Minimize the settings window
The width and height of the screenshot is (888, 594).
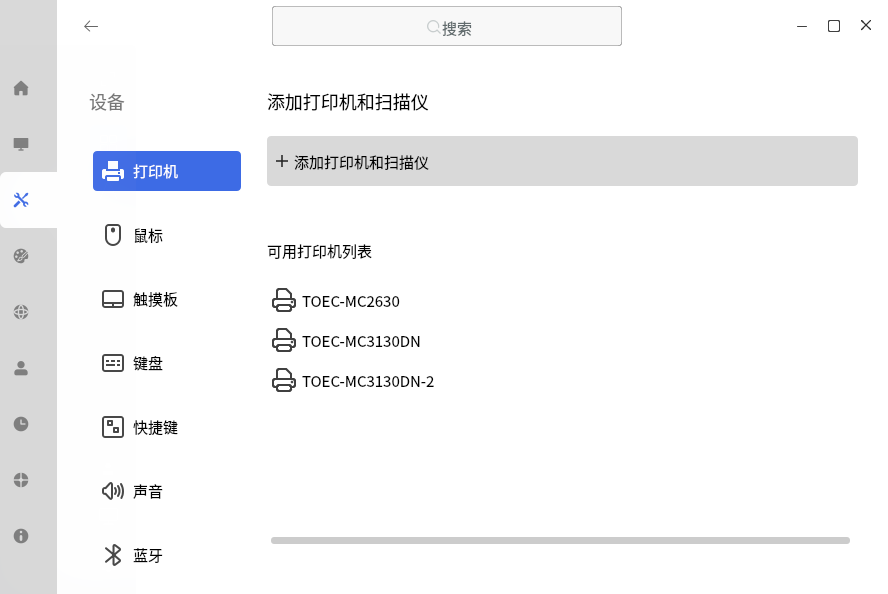pyautogui.click(x=802, y=26)
